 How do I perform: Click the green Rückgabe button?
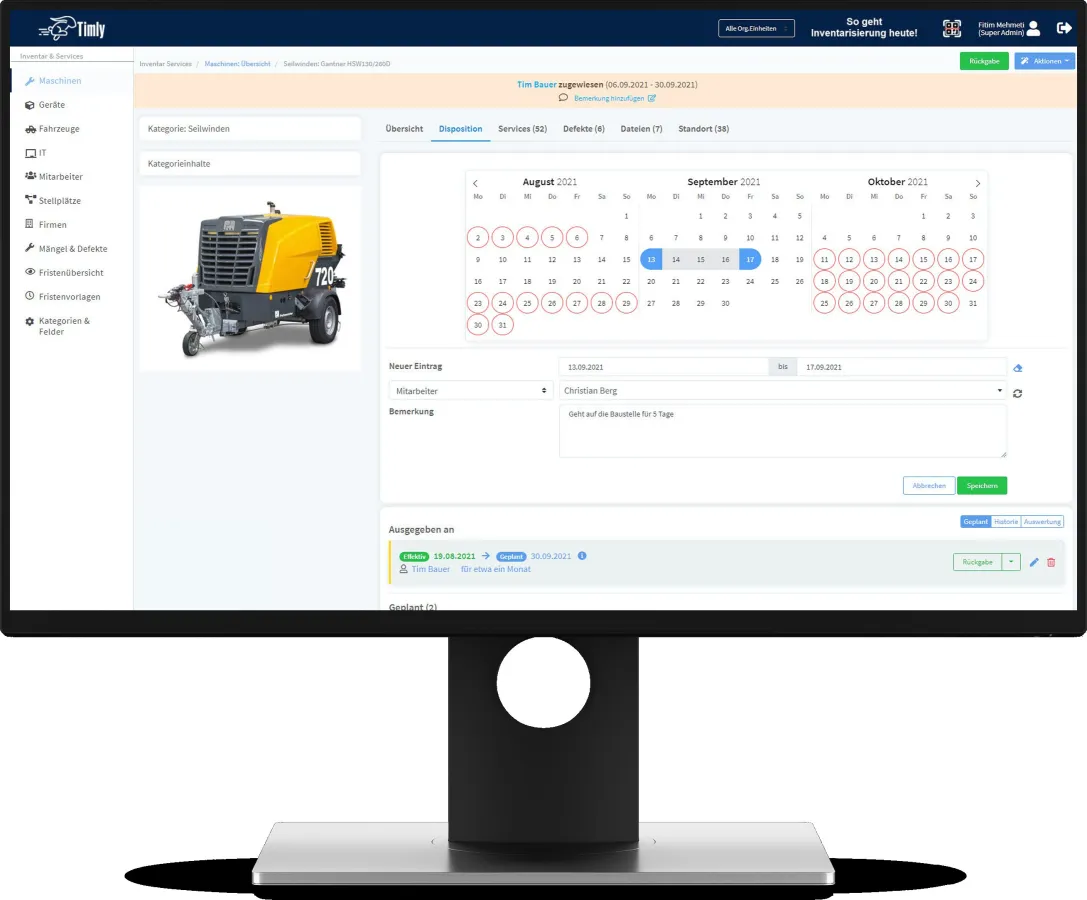(x=984, y=60)
